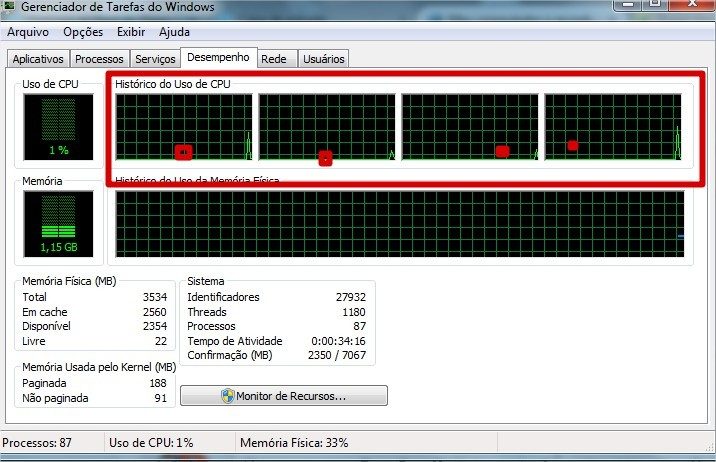
Task: Click status bar text Processos: 87
Action: 37,443
